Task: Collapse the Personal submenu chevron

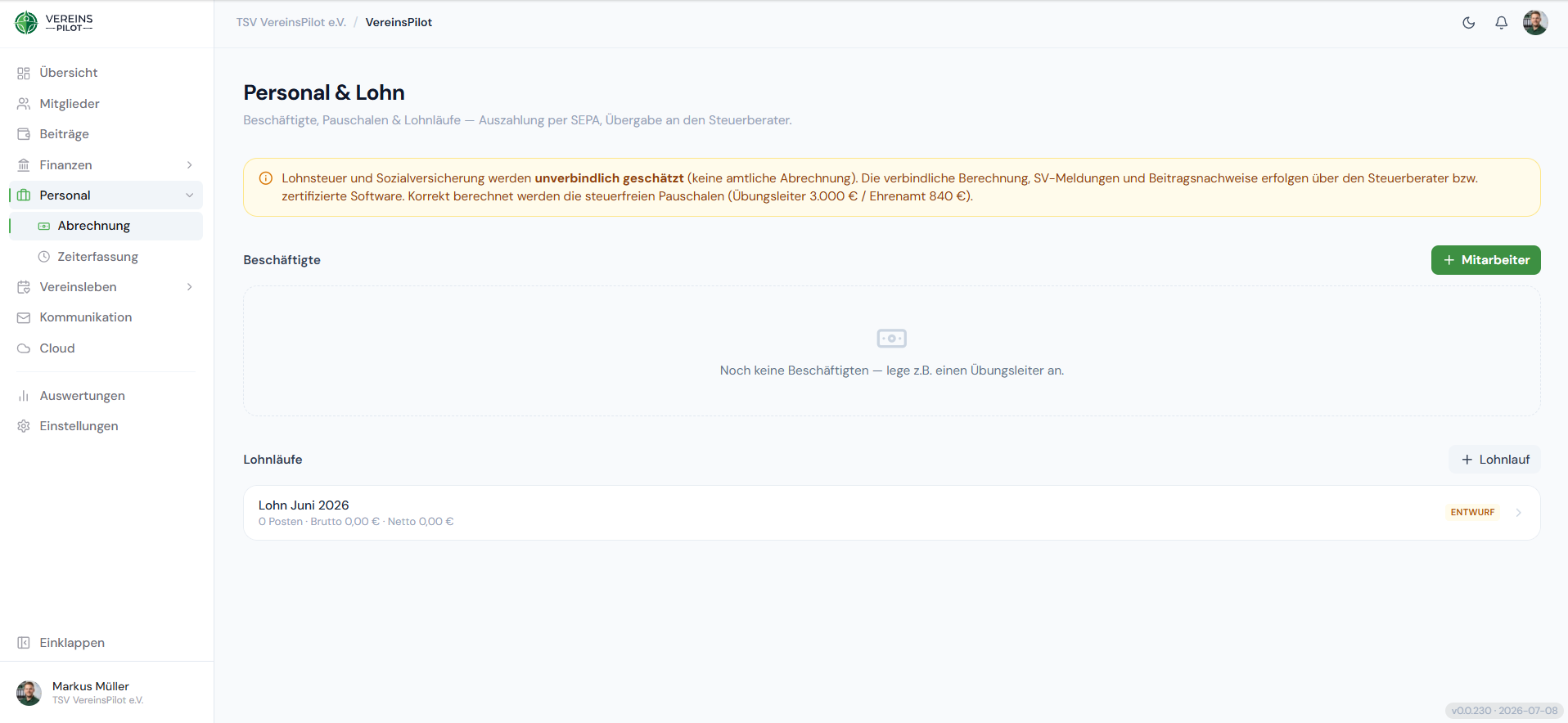Action: [190, 195]
